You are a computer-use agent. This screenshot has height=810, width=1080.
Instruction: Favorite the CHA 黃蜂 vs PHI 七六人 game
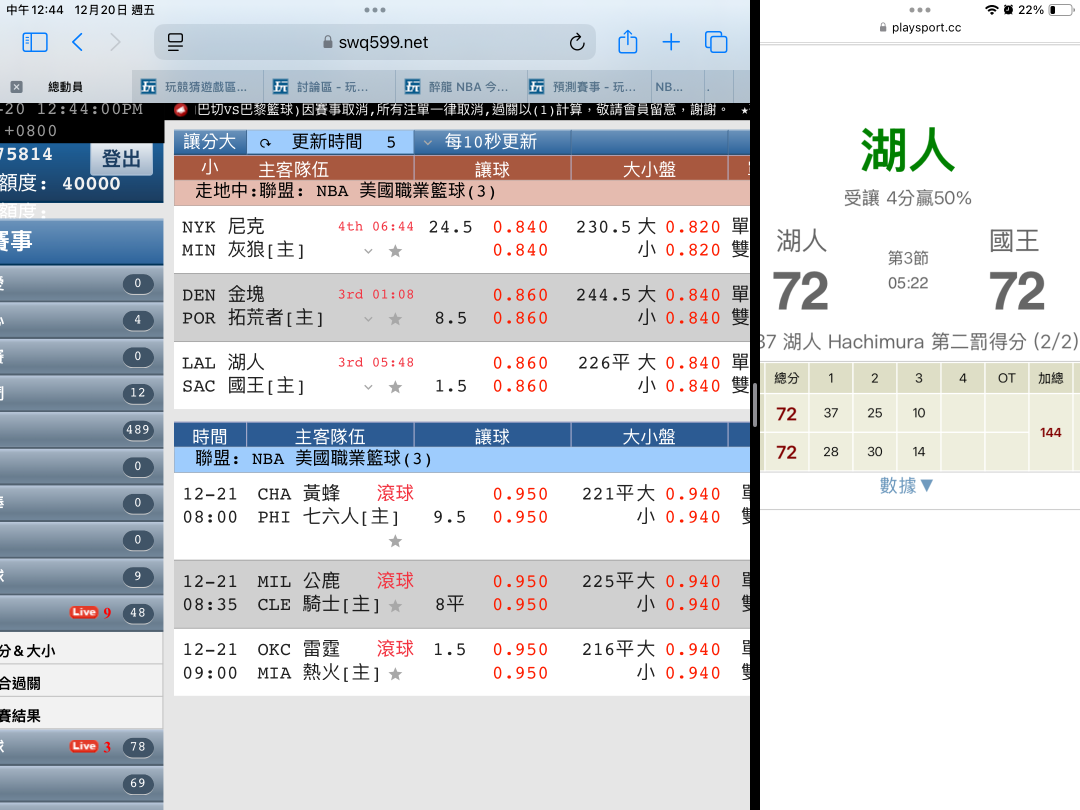tap(395, 541)
